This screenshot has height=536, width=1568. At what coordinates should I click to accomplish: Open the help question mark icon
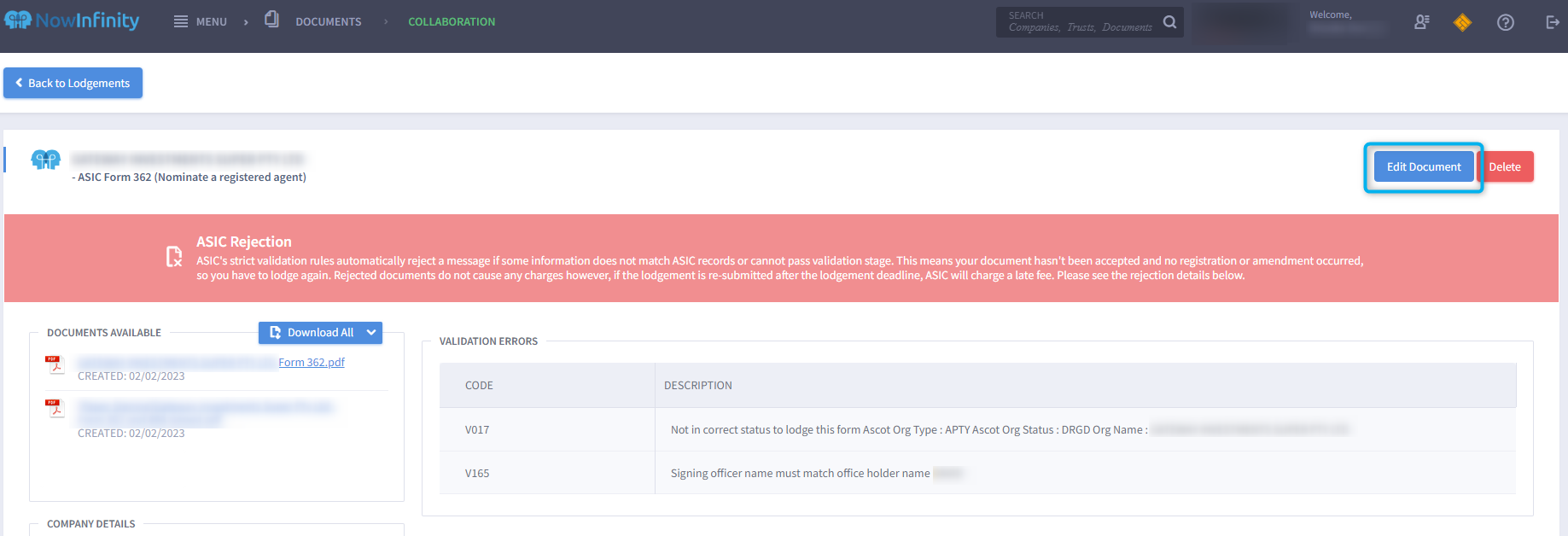tap(1506, 22)
